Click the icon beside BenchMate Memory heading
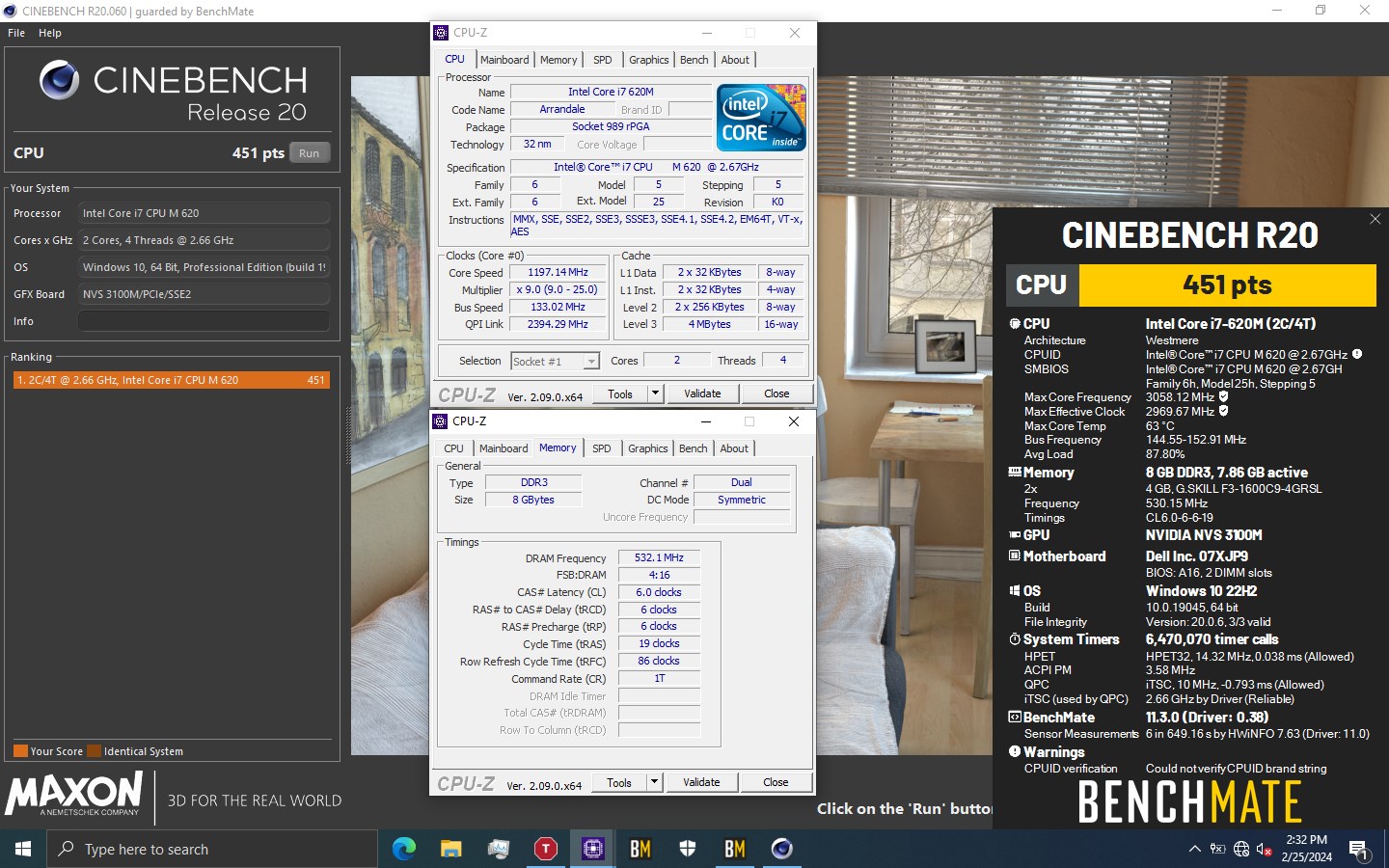 pyautogui.click(x=1015, y=473)
